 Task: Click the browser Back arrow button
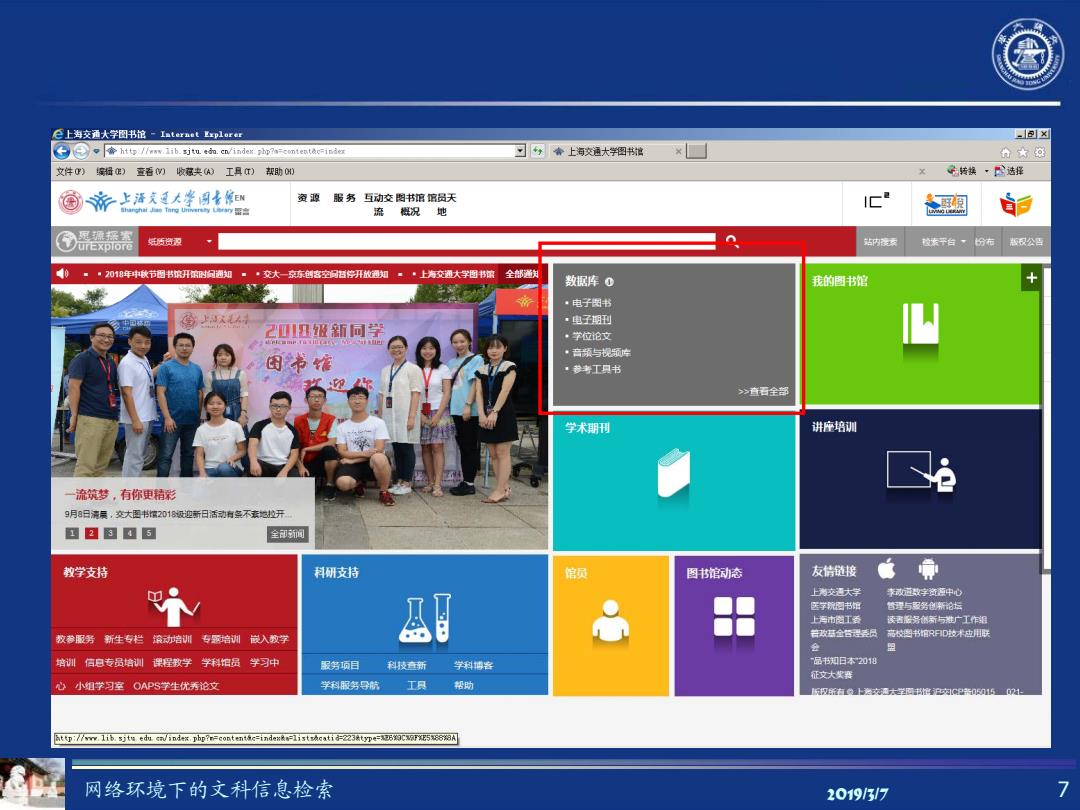pos(61,151)
